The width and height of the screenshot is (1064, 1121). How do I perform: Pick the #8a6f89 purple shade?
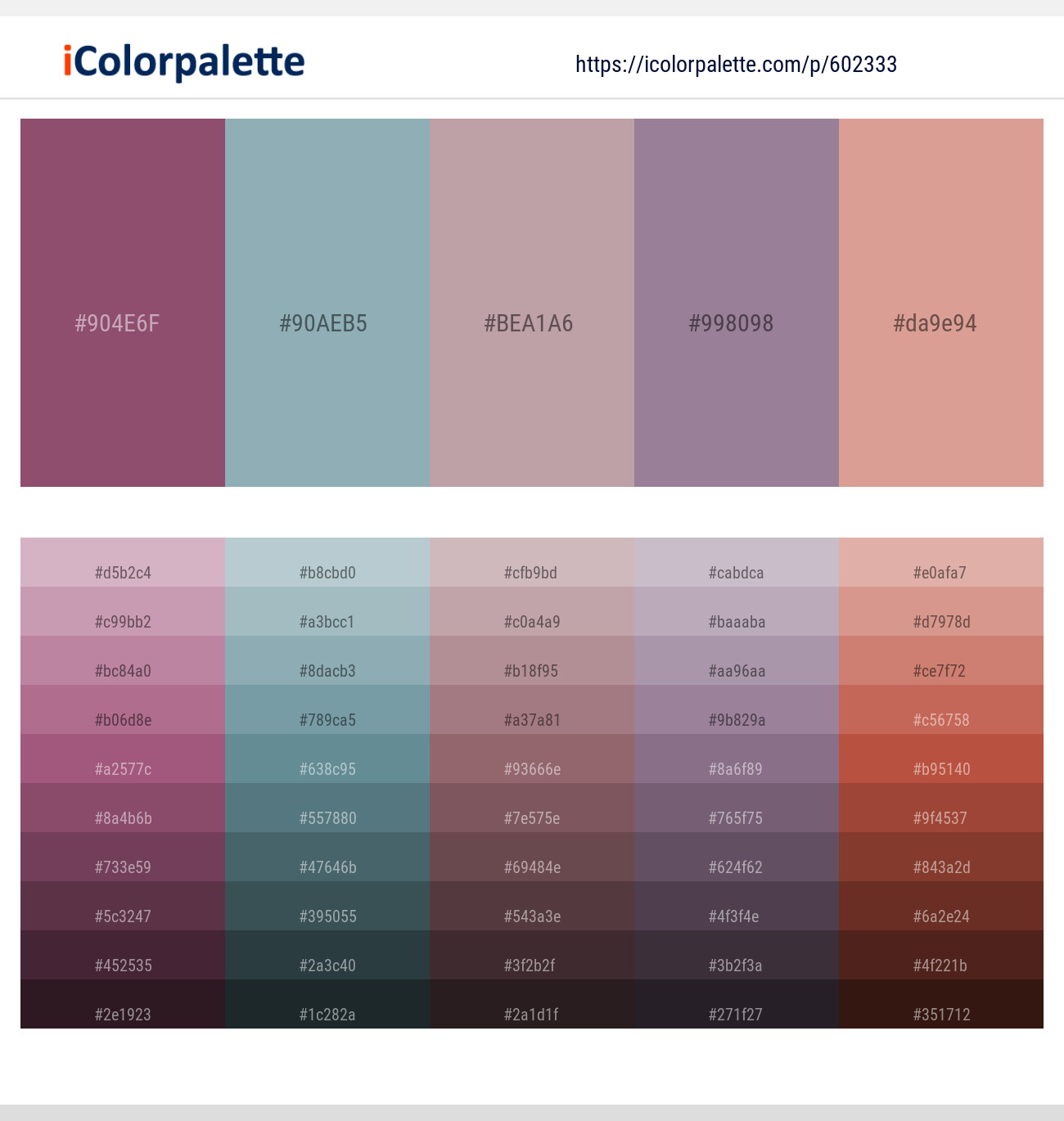[737, 759]
